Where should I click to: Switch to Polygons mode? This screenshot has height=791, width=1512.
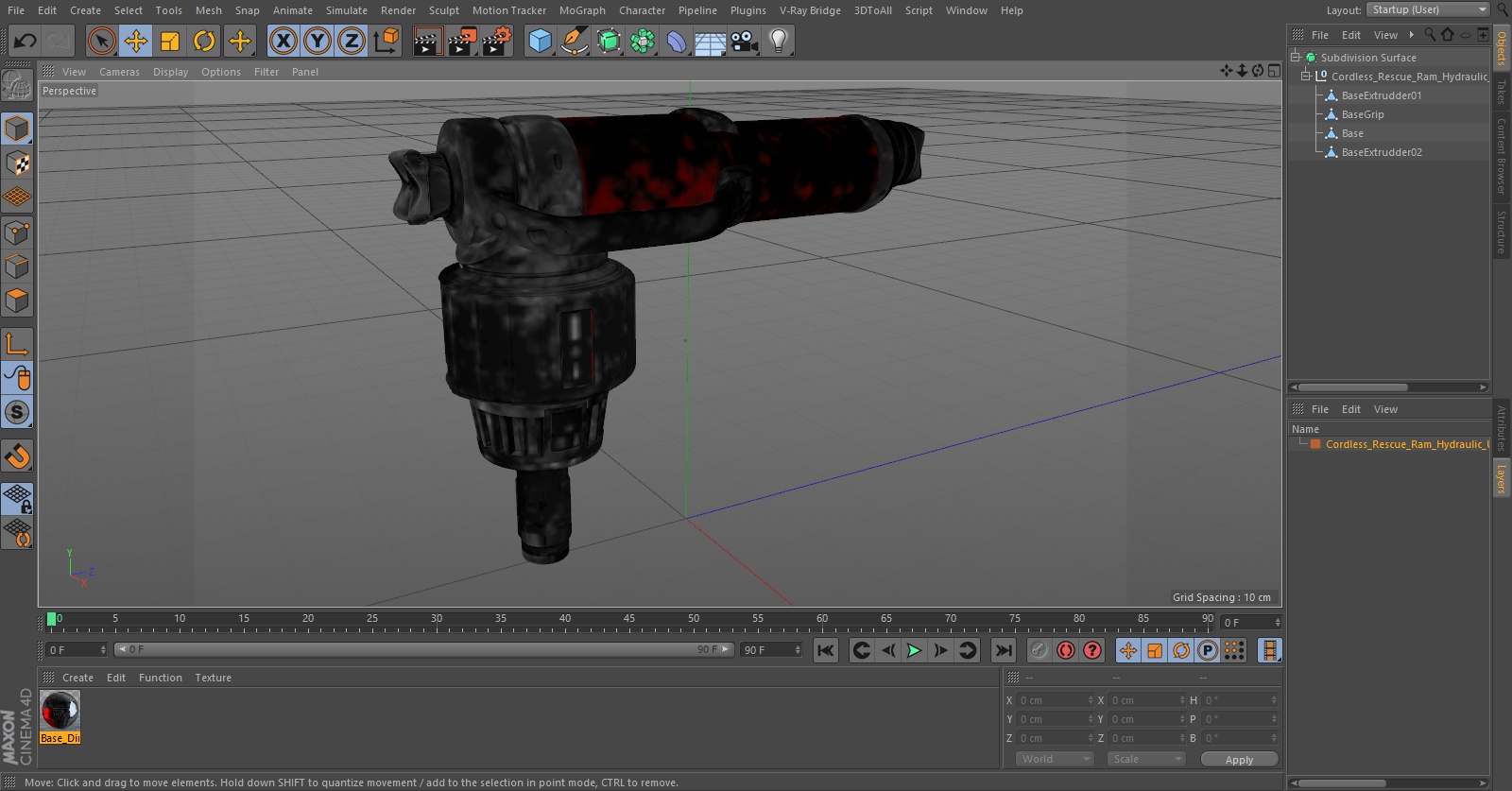[17, 301]
